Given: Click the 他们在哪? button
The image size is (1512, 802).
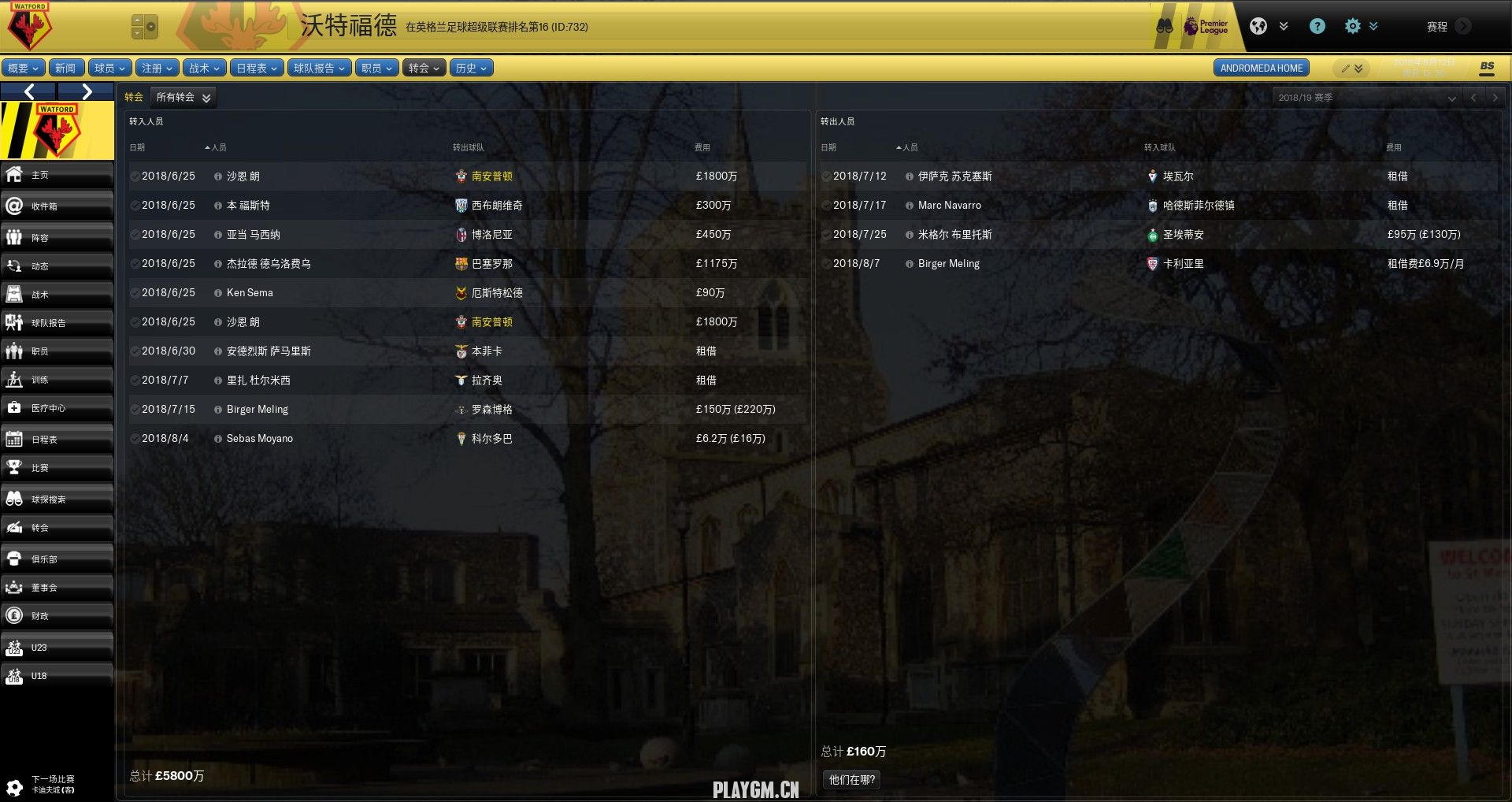Looking at the screenshot, I should tap(851, 780).
